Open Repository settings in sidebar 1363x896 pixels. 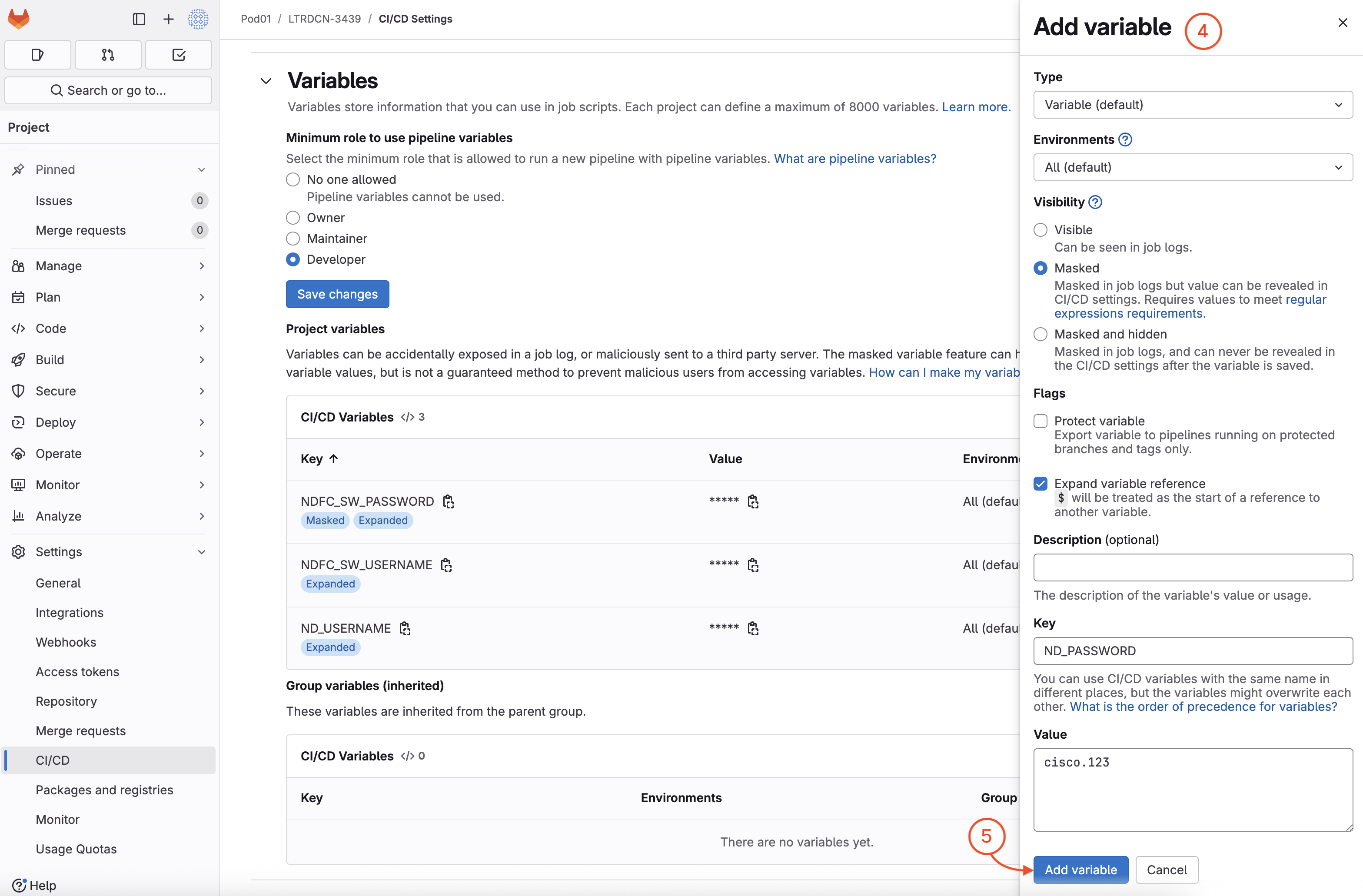click(66, 701)
